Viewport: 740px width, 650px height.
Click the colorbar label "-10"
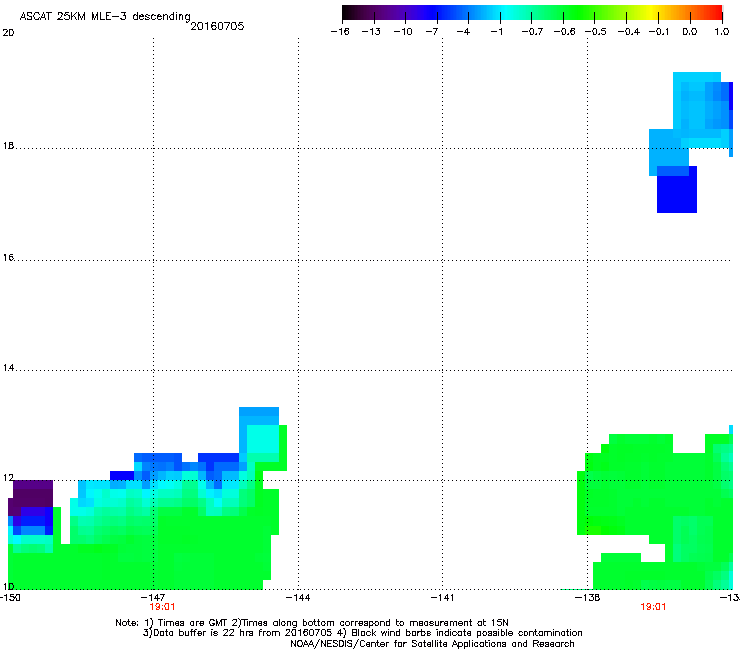point(403,32)
